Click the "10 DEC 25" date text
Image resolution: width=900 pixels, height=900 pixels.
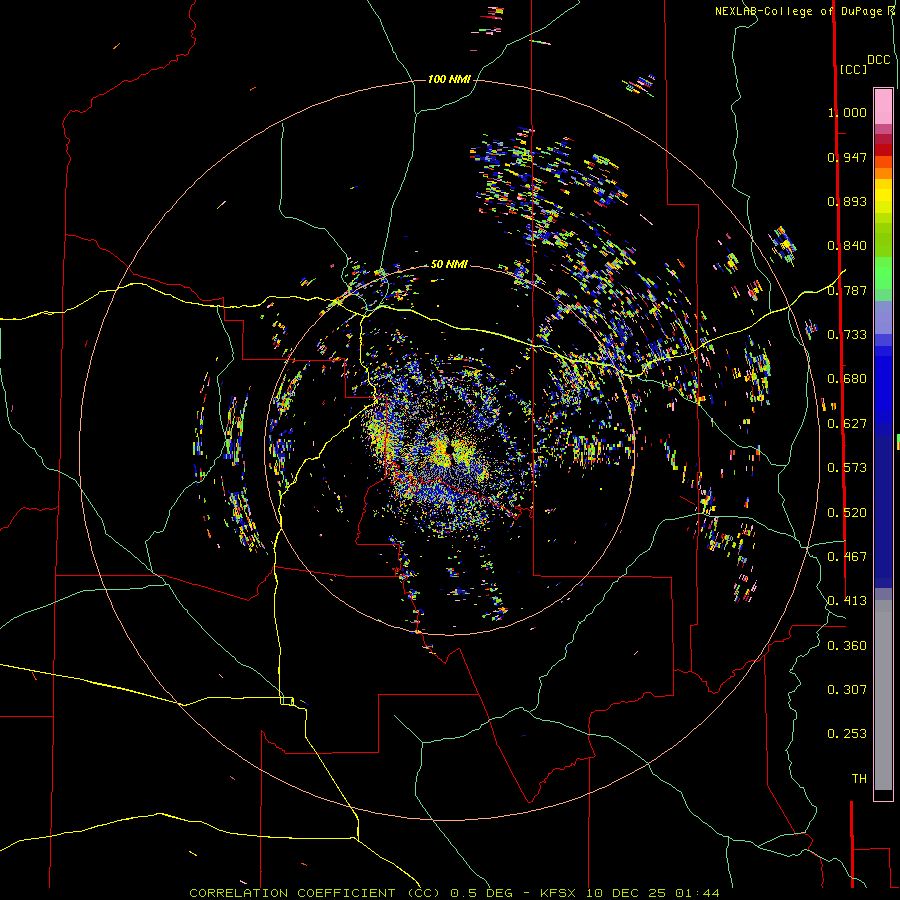click(626, 893)
